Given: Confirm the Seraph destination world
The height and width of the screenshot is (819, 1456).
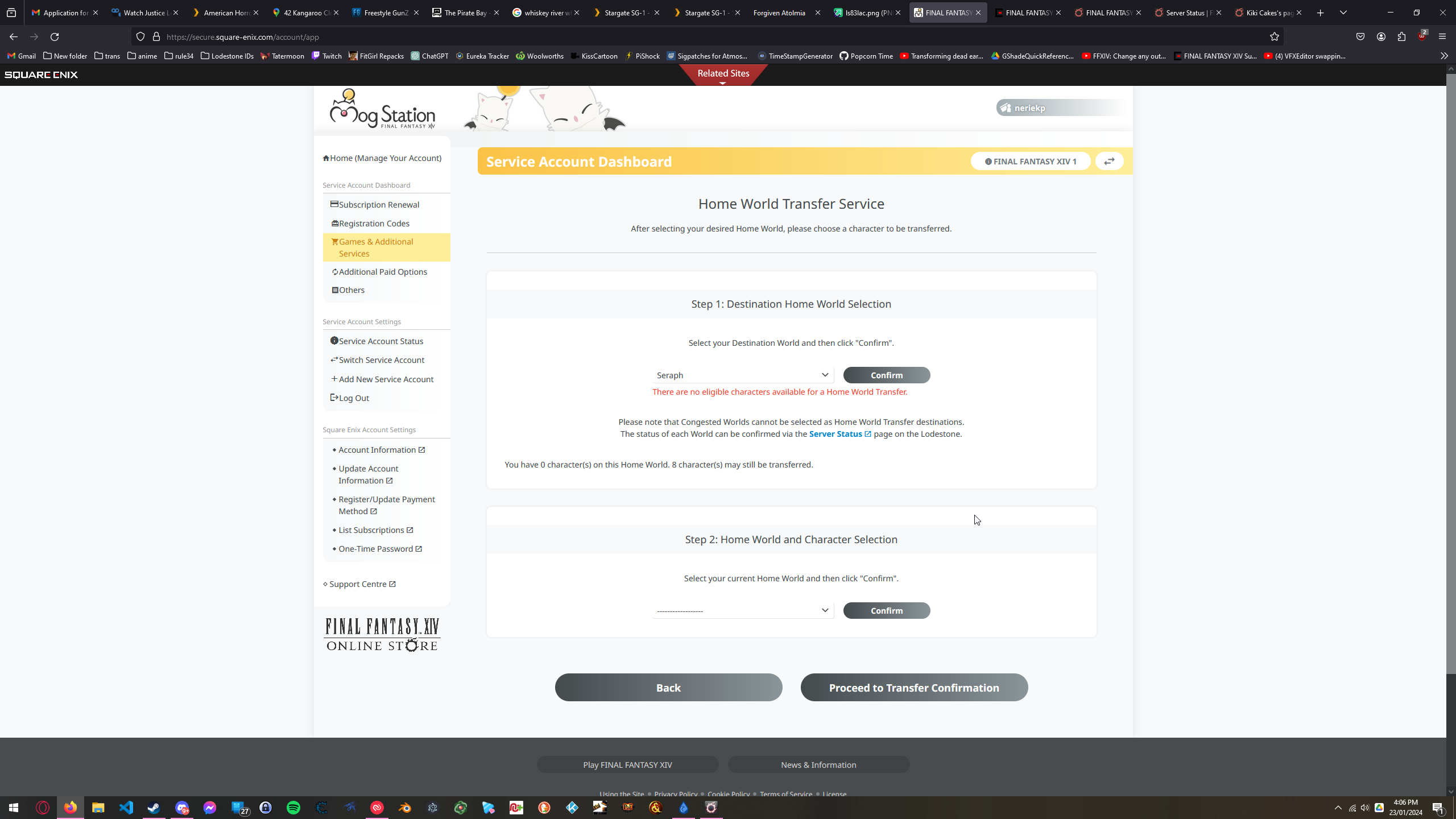Looking at the screenshot, I should tap(887, 375).
